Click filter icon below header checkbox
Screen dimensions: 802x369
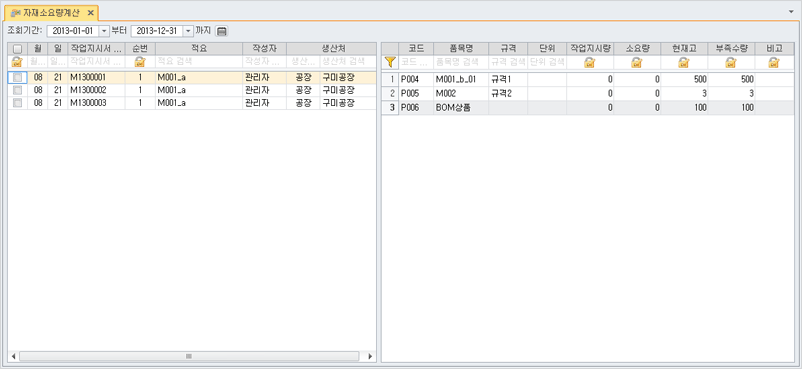coord(17,62)
